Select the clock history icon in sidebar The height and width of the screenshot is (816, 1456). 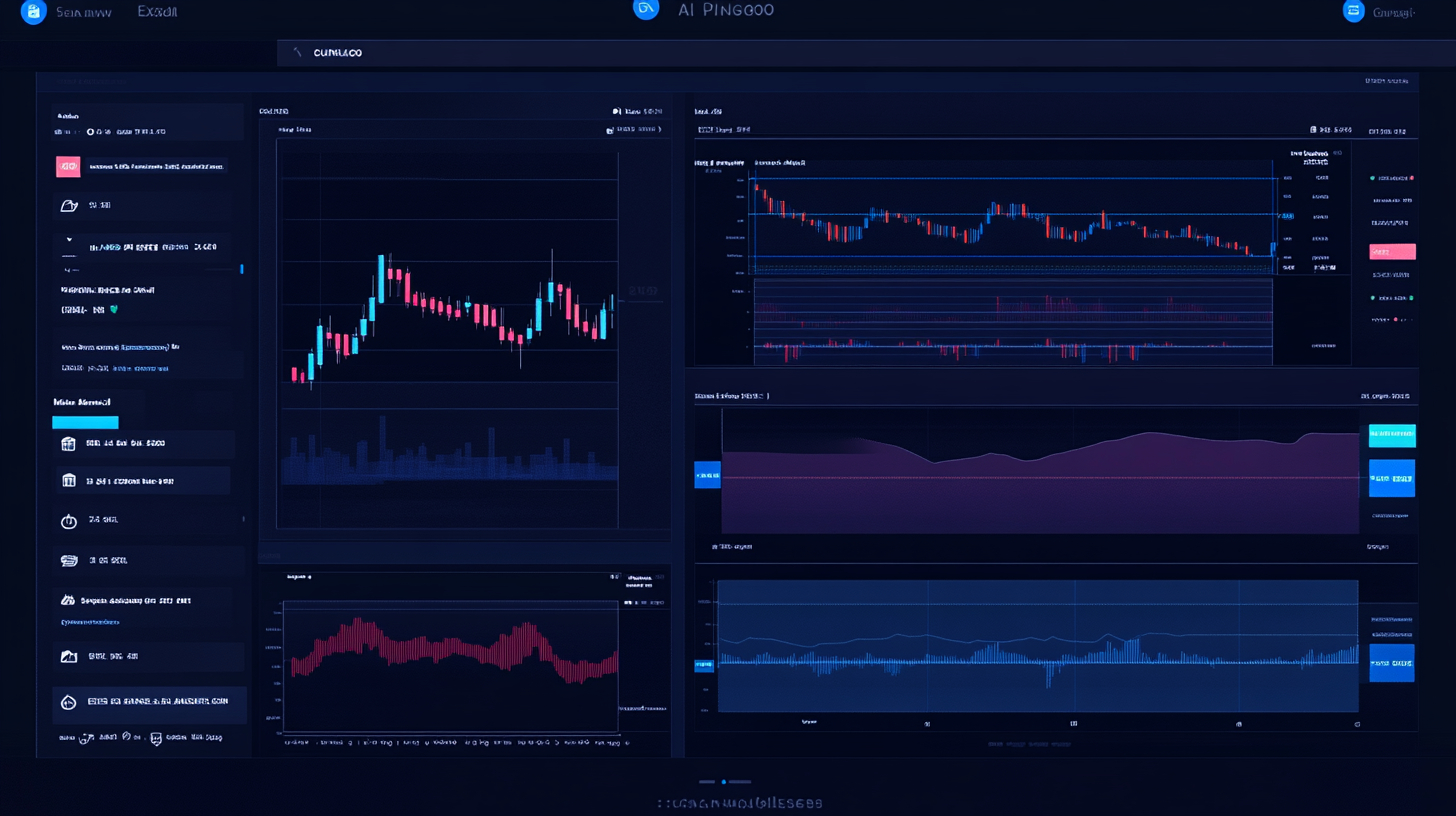(68, 520)
